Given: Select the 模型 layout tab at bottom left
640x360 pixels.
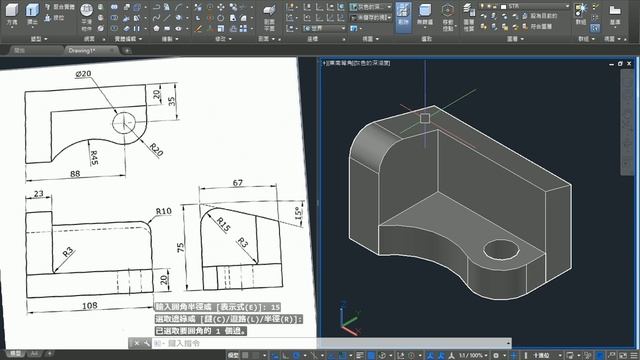Looking at the screenshot, I should point(15,353).
